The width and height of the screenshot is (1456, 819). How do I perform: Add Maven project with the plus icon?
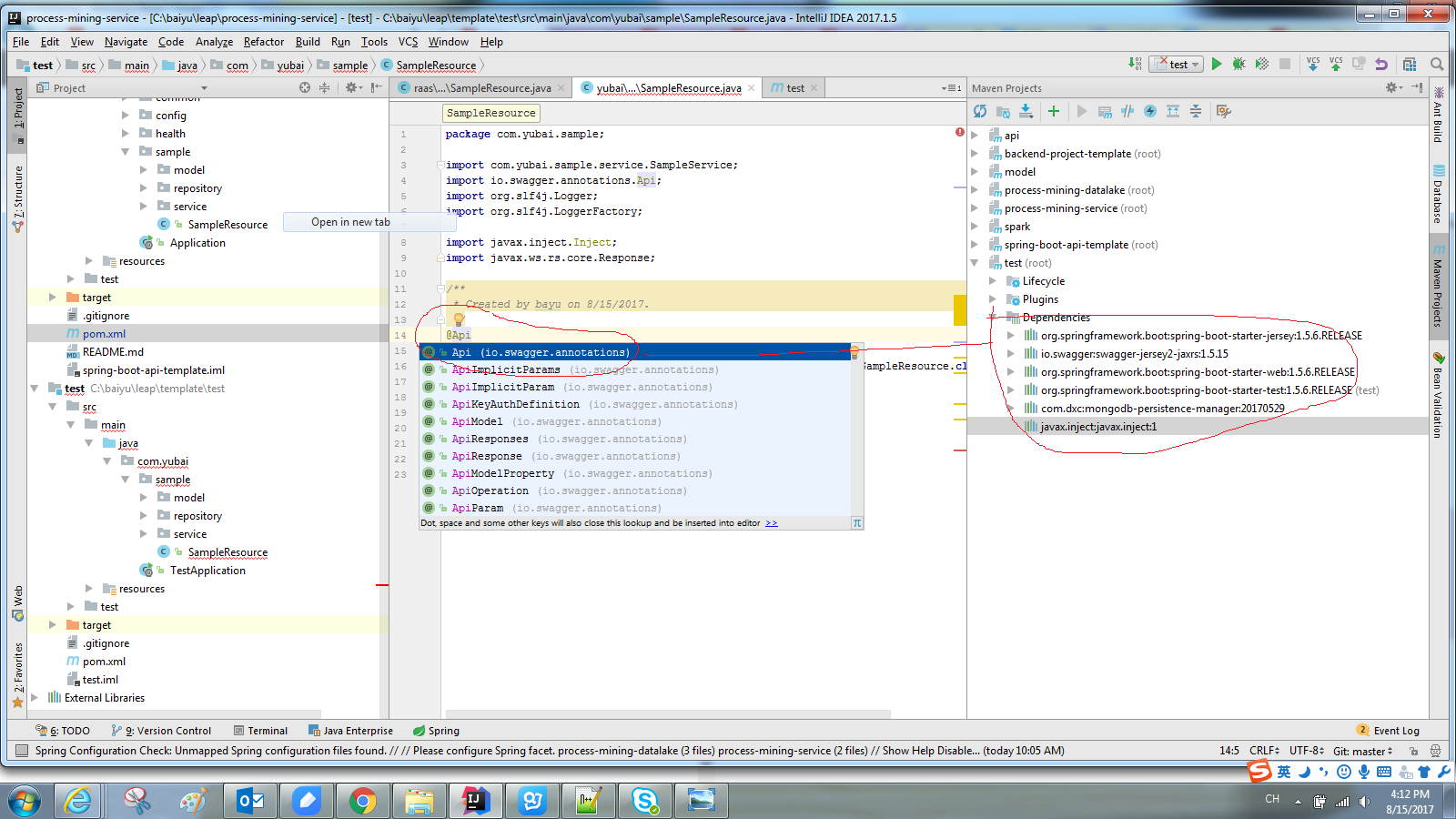coord(1053,111)
